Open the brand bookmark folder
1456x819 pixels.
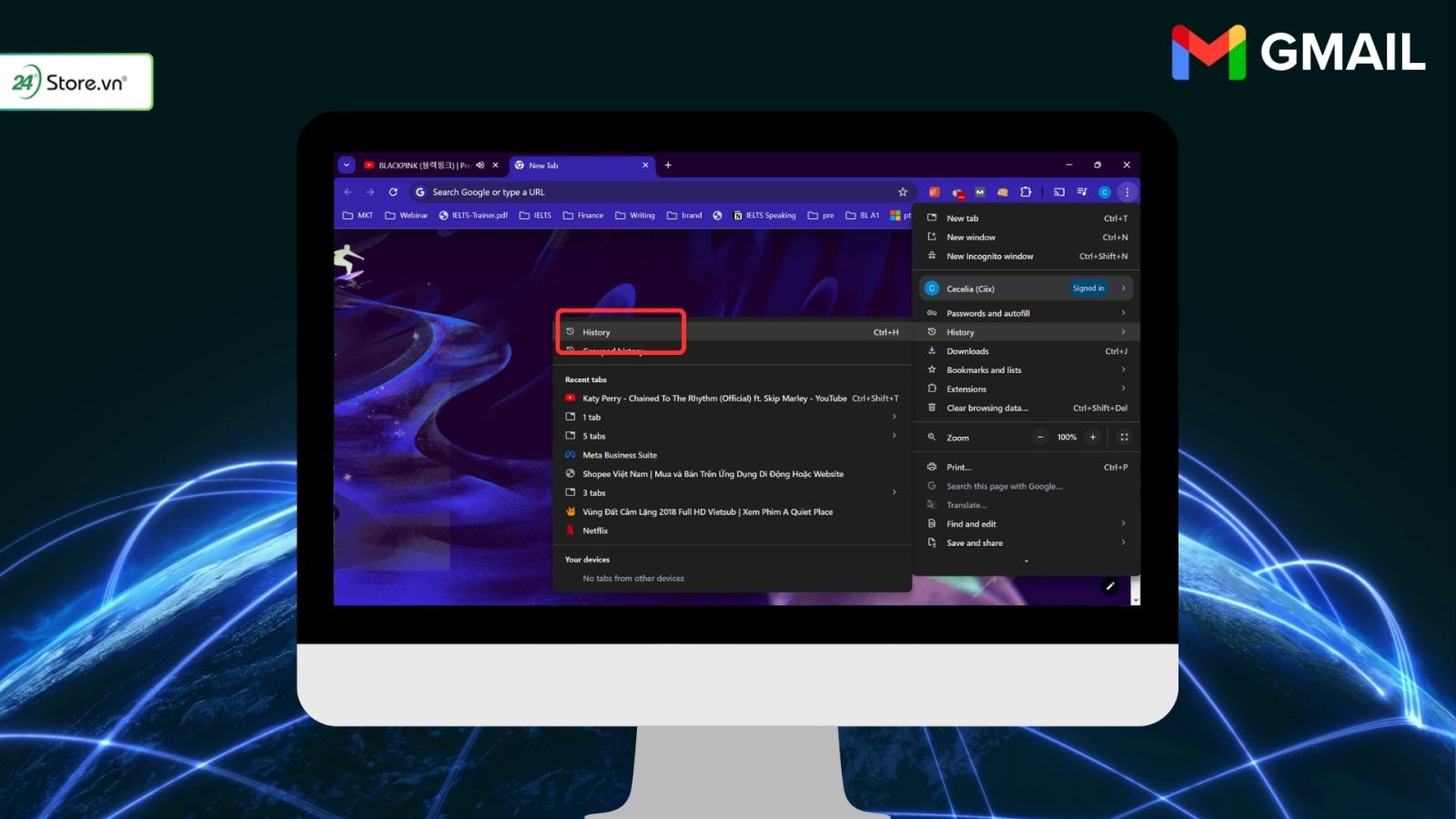point(684,216)
